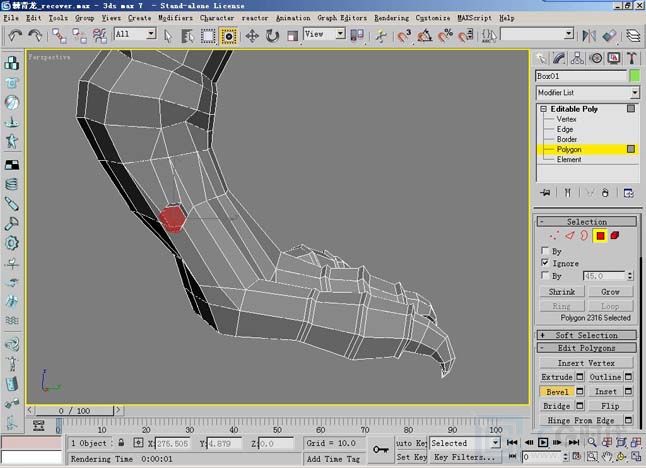Click the Grow button
This screenshot has width=646, height=468.
tap(611, 292)
